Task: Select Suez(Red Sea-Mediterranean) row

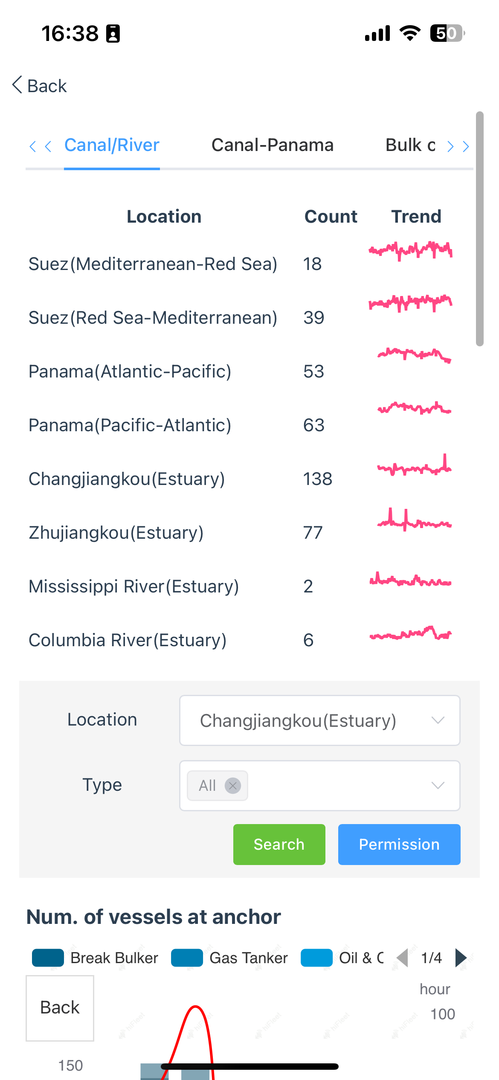Action: (x=241, y=318)
